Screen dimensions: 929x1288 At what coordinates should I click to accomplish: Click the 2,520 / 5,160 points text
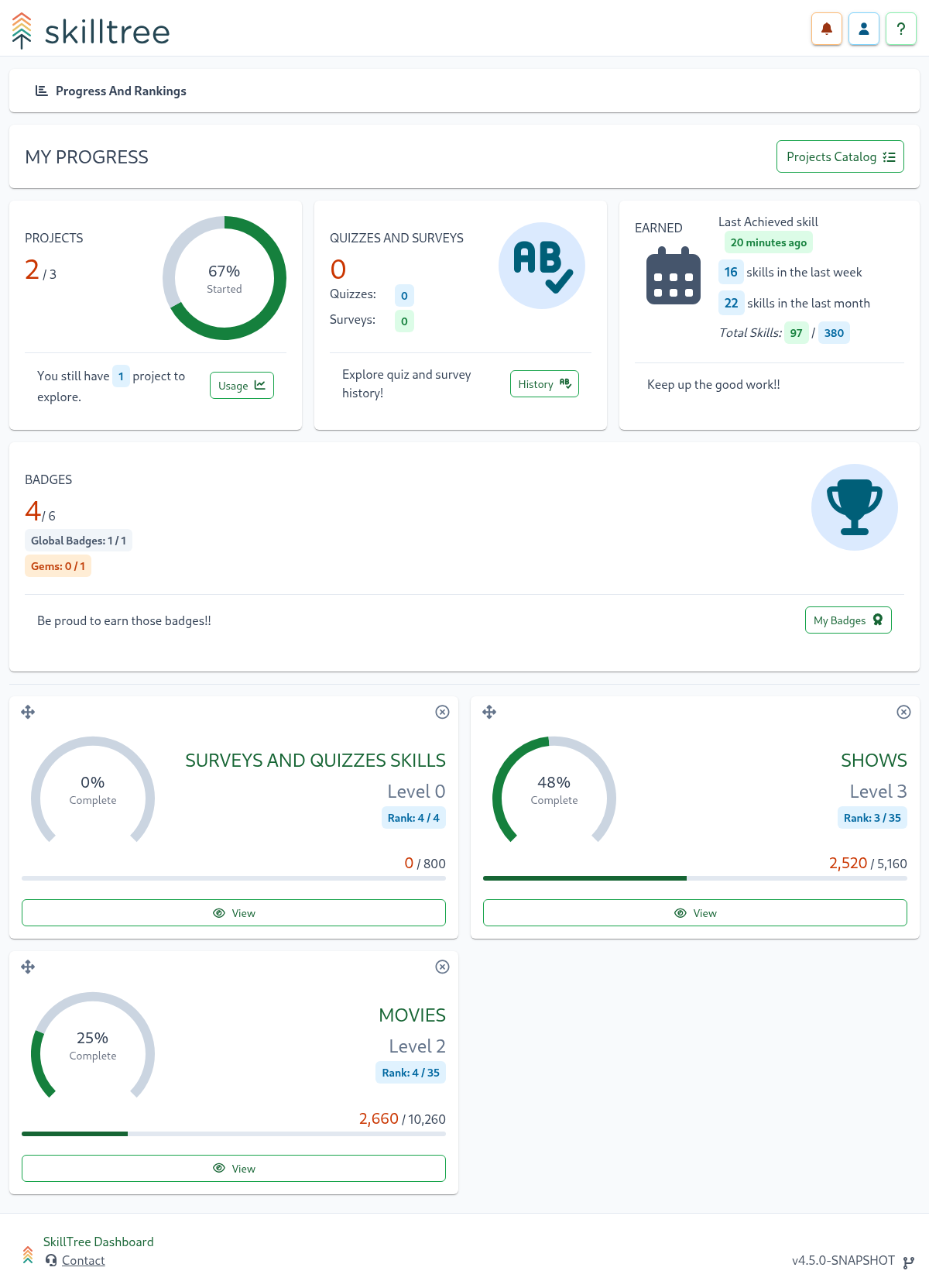point(868,863)
